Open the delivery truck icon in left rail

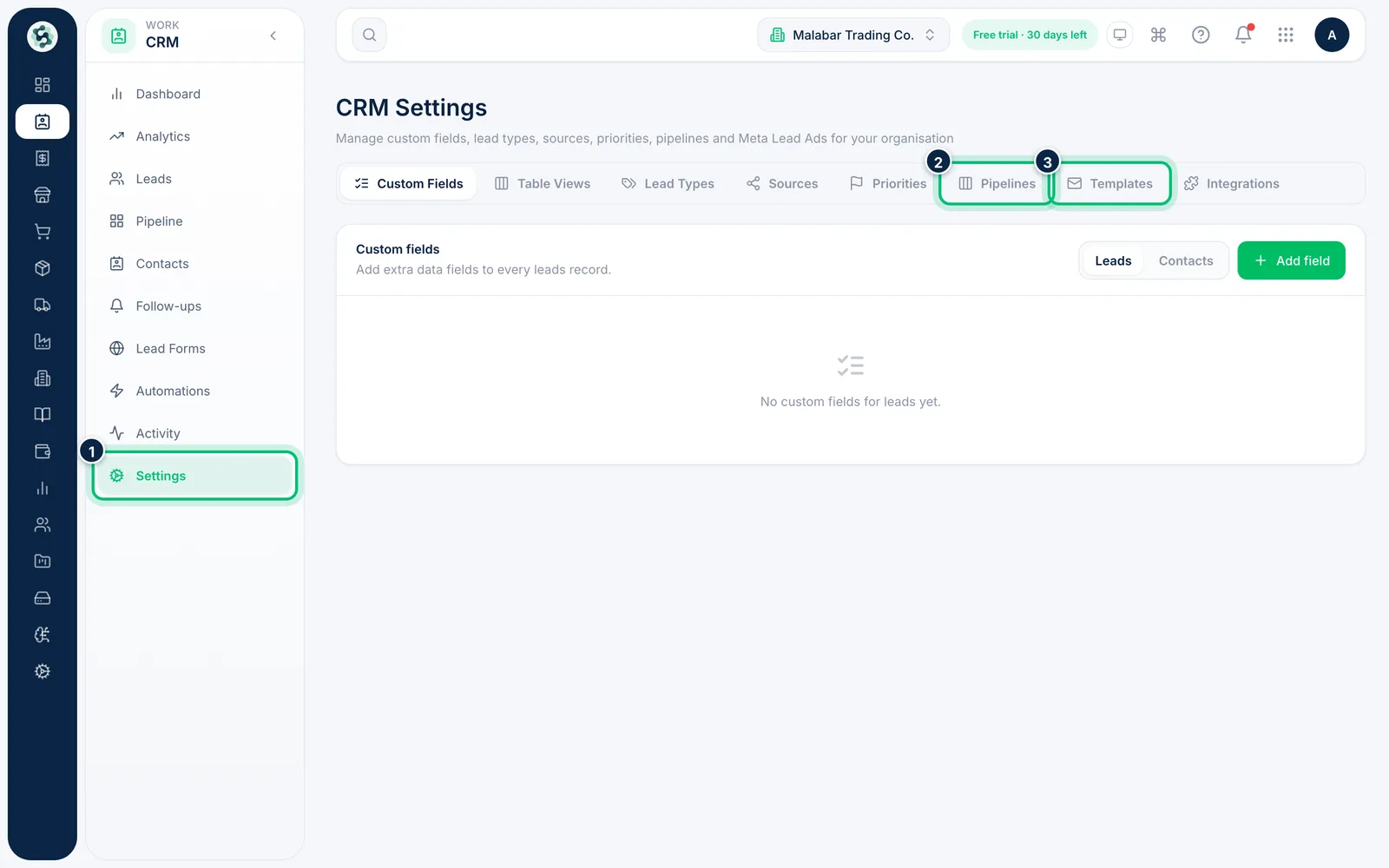pyautogui.click(x=42, y=305)
